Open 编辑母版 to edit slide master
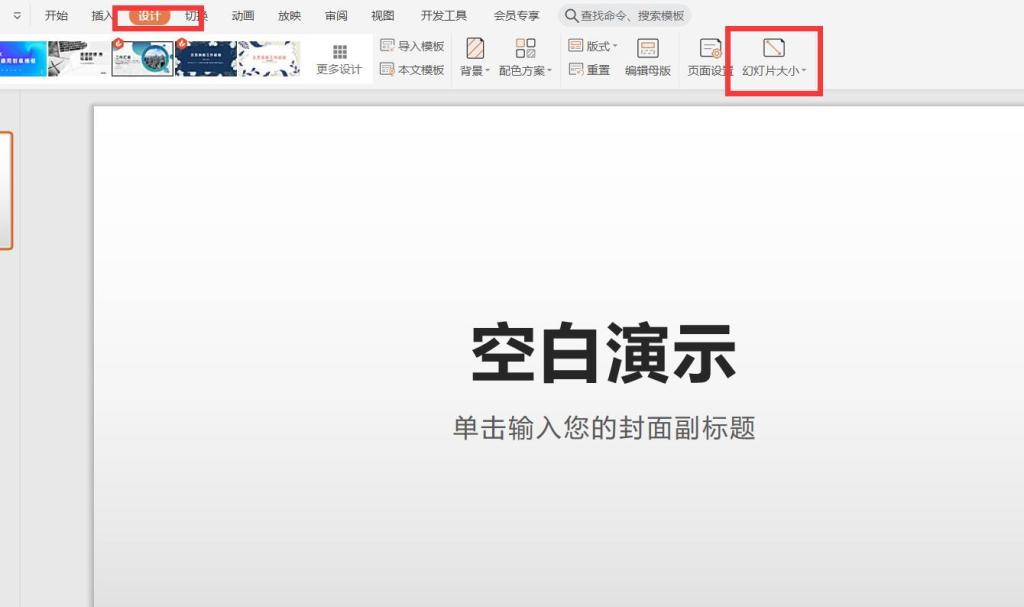Screen dimensions: 1024x607 (x=648, y=49)
